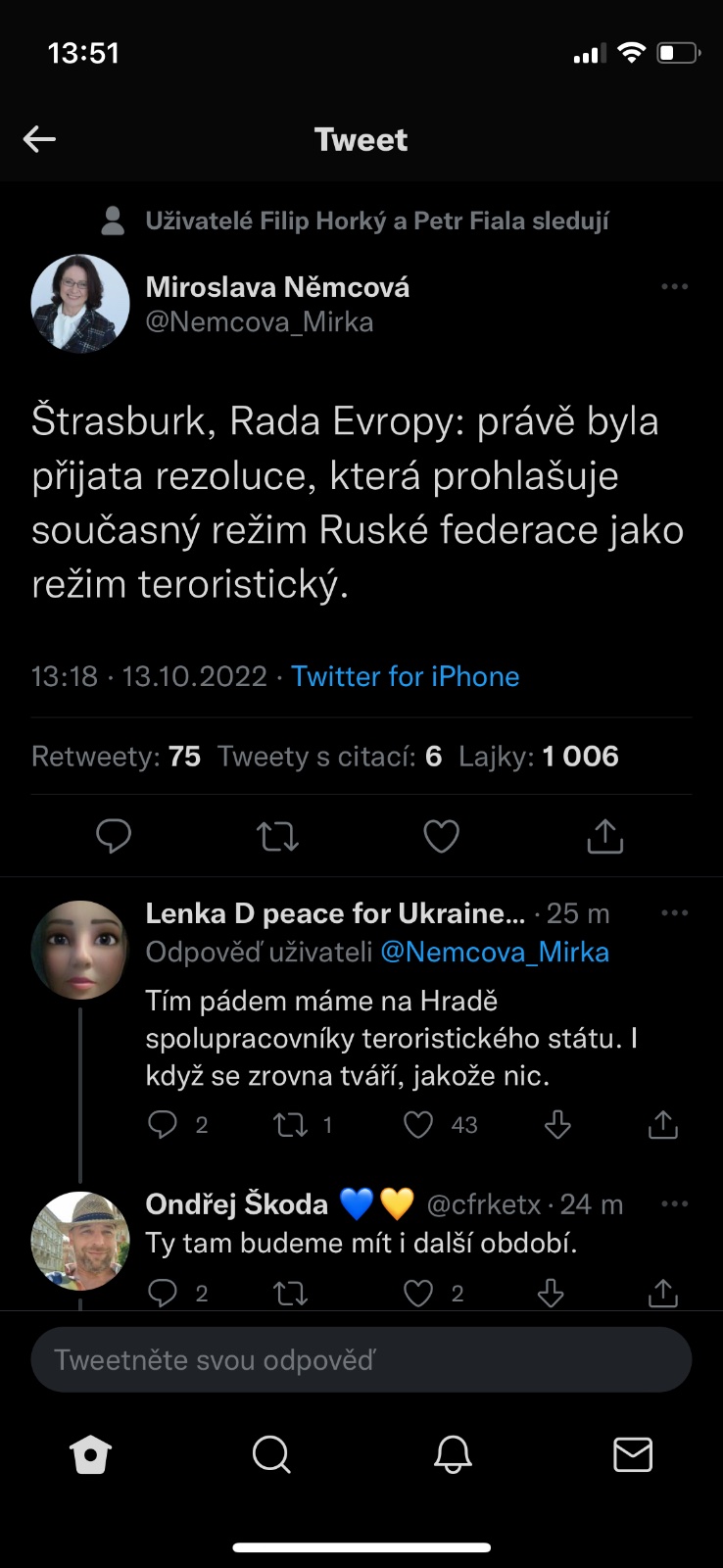Go to Home tab in bottom bar
The image size is (723, 1568).
coord(91,1455)
